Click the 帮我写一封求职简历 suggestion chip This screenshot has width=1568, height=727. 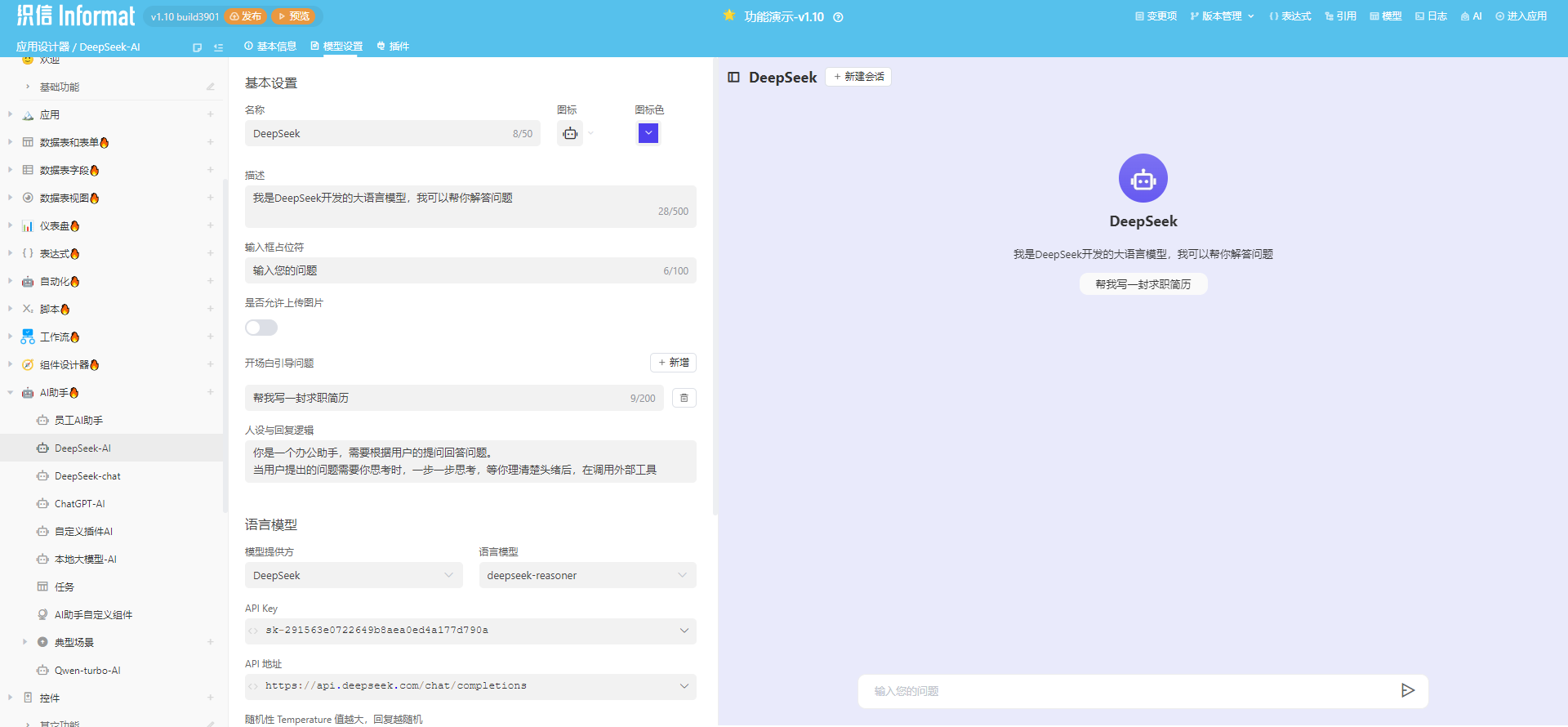click(1143, 284)
